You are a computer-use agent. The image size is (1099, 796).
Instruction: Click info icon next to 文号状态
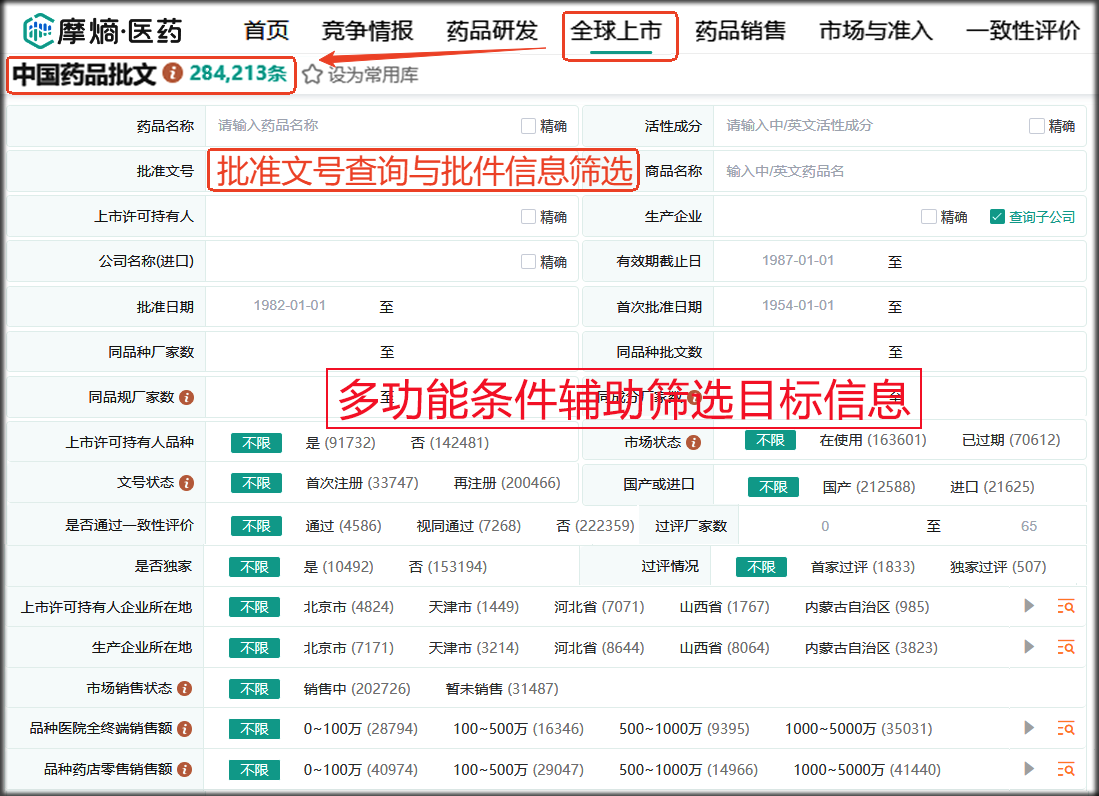(x=186, y=483)
